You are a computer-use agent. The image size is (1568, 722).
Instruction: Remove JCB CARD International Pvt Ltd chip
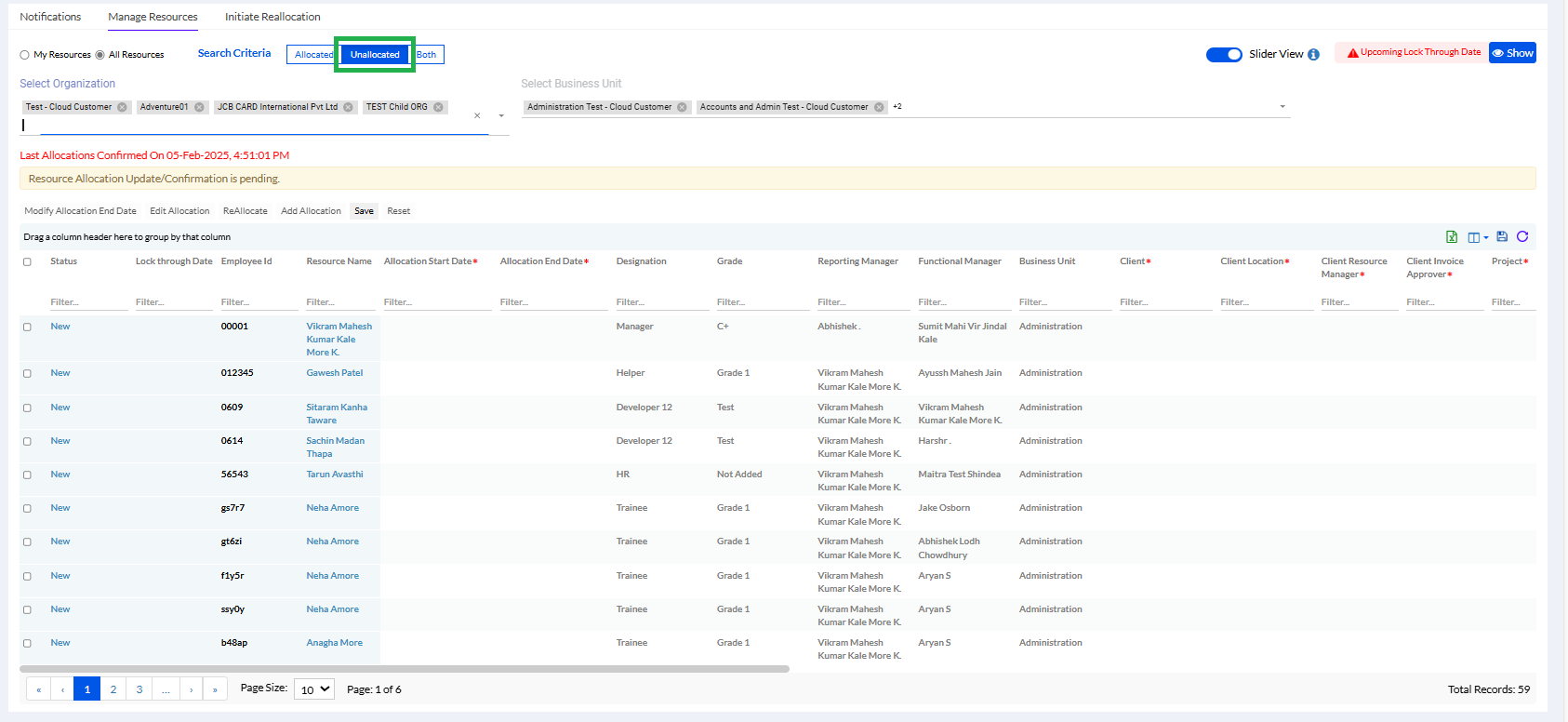tap(349, 107)
